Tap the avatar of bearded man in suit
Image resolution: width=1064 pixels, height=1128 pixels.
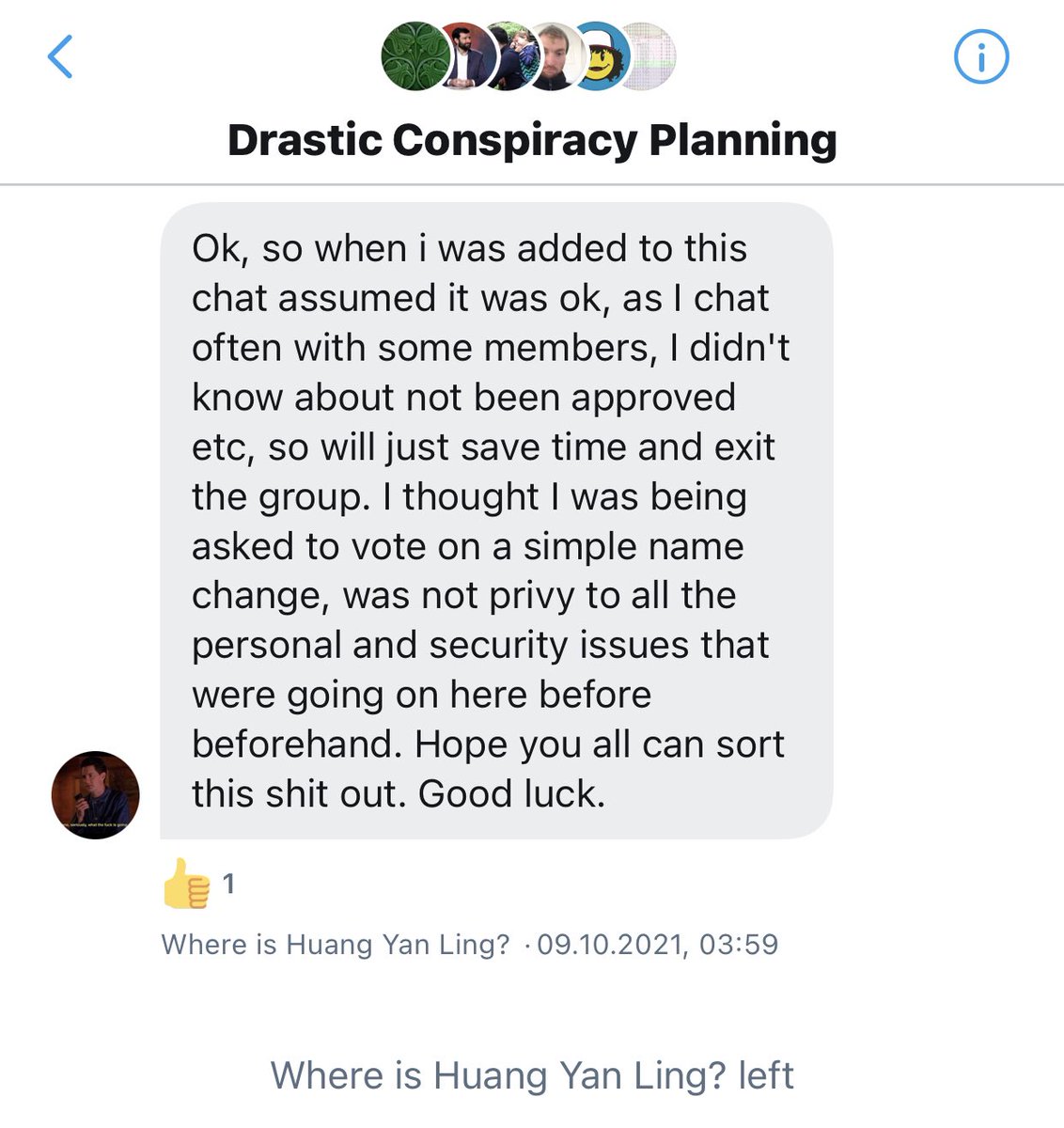(x=462, y=56)
